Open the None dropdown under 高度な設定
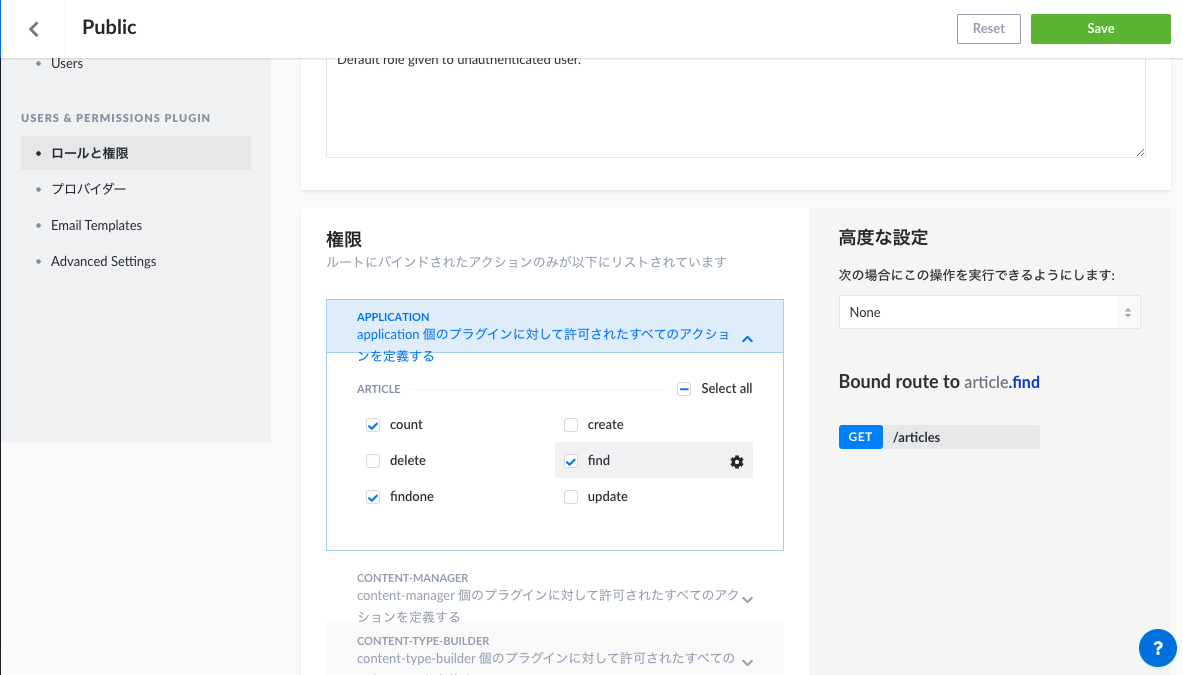1183x675 pixels. pos(988,312)
